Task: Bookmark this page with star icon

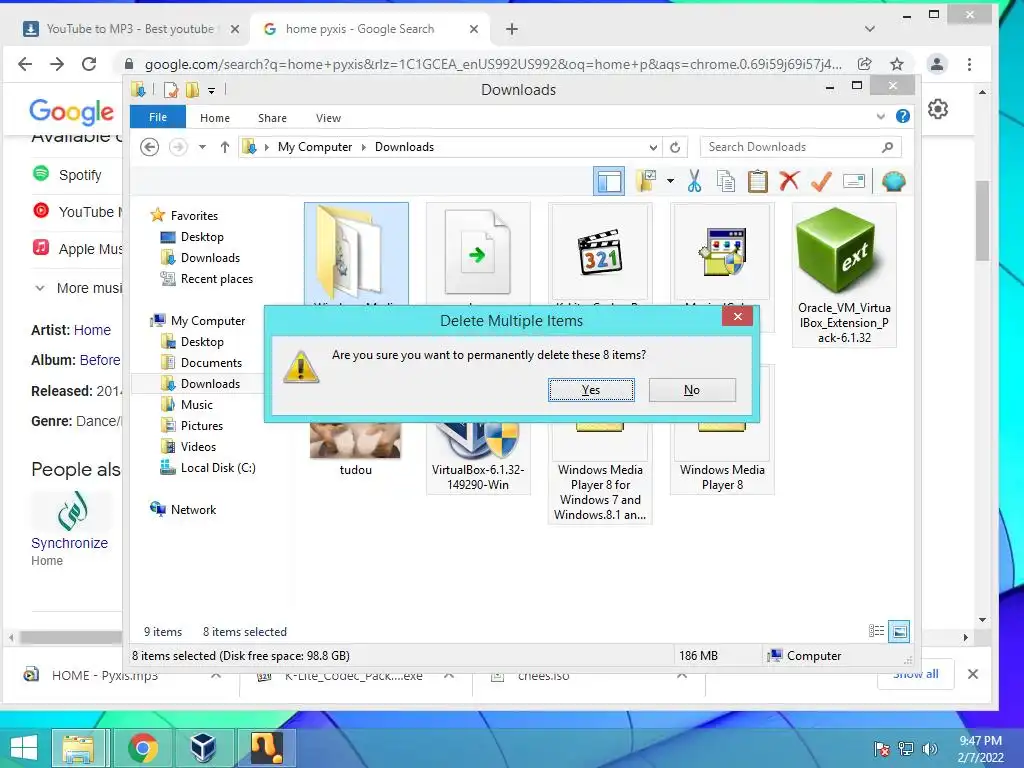Action: point(897,63)
